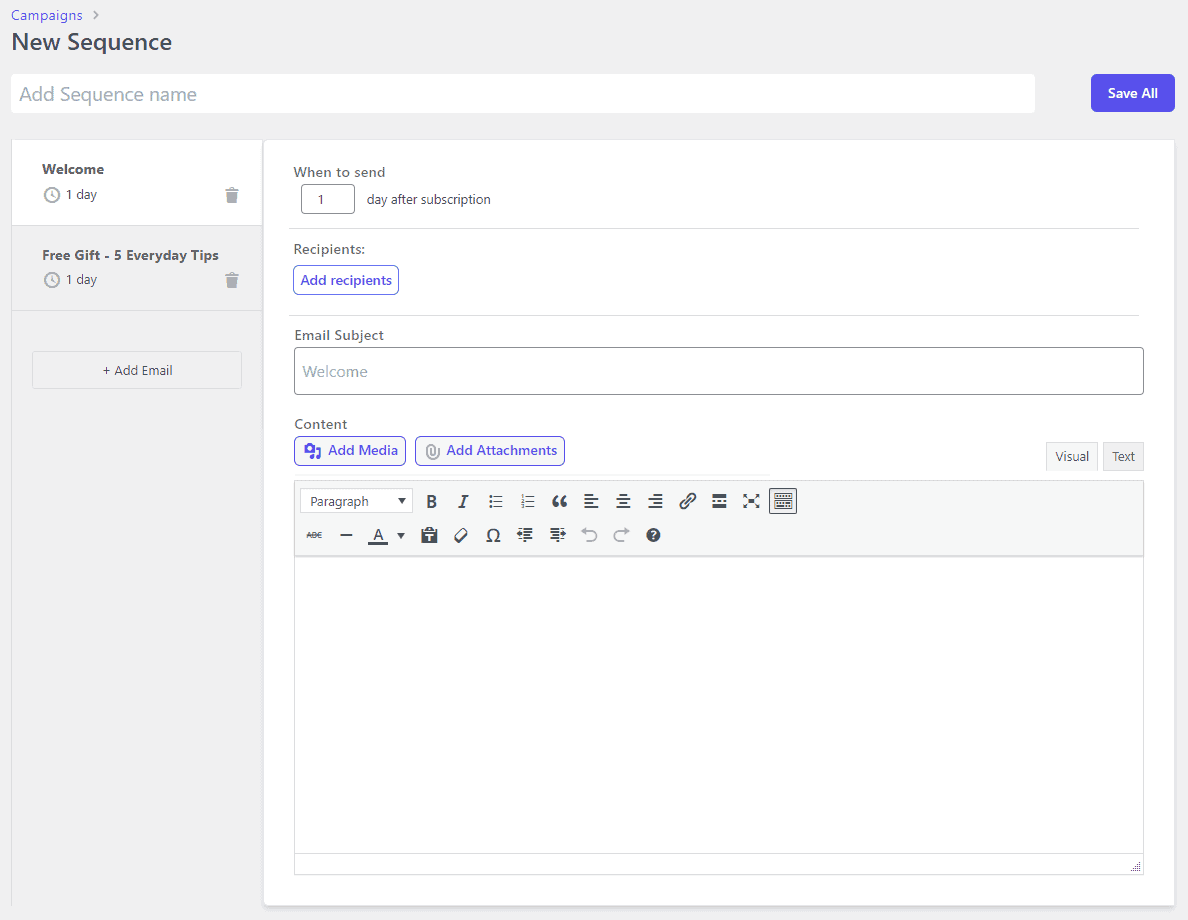Apply italic formatting in the editor
Image resolution: width=1188 pixels, height=920 pixels.
tap(463, 502)
